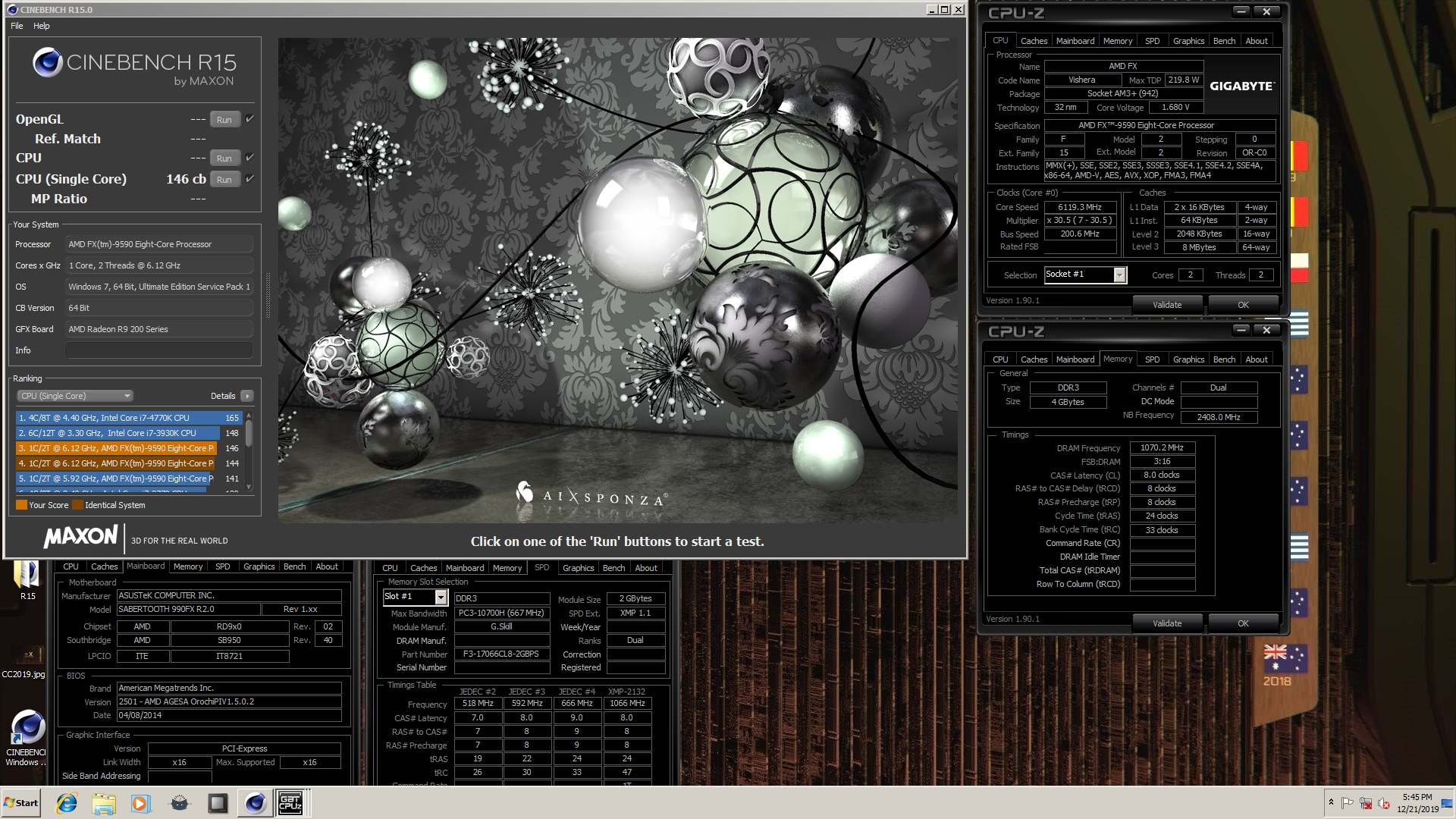This screenshot has width=1456, height=819.
Task: Toggle the OpenGL test checkmark
Action: point(249,119)
